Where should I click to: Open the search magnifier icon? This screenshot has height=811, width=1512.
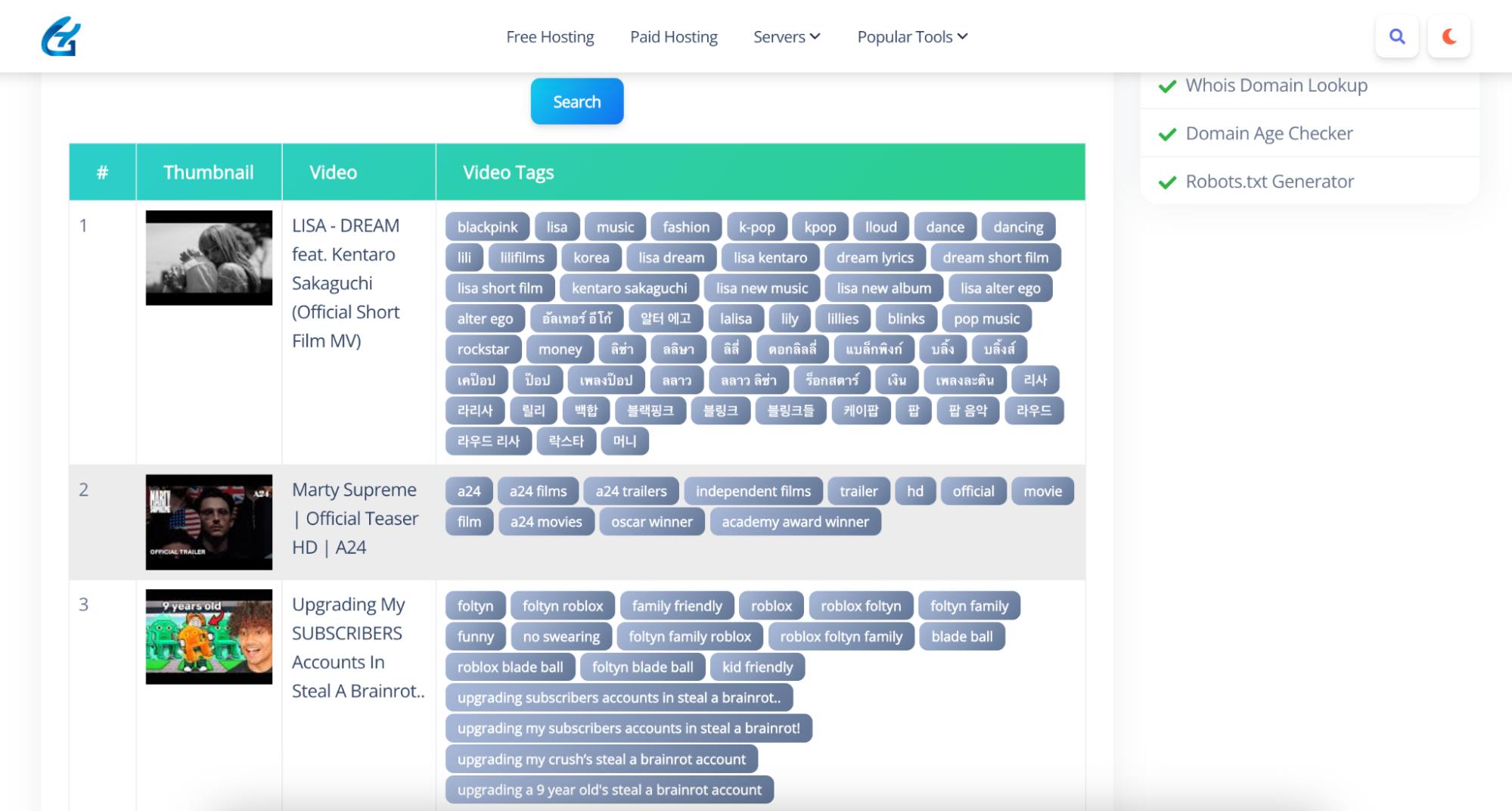point(1396,36)
